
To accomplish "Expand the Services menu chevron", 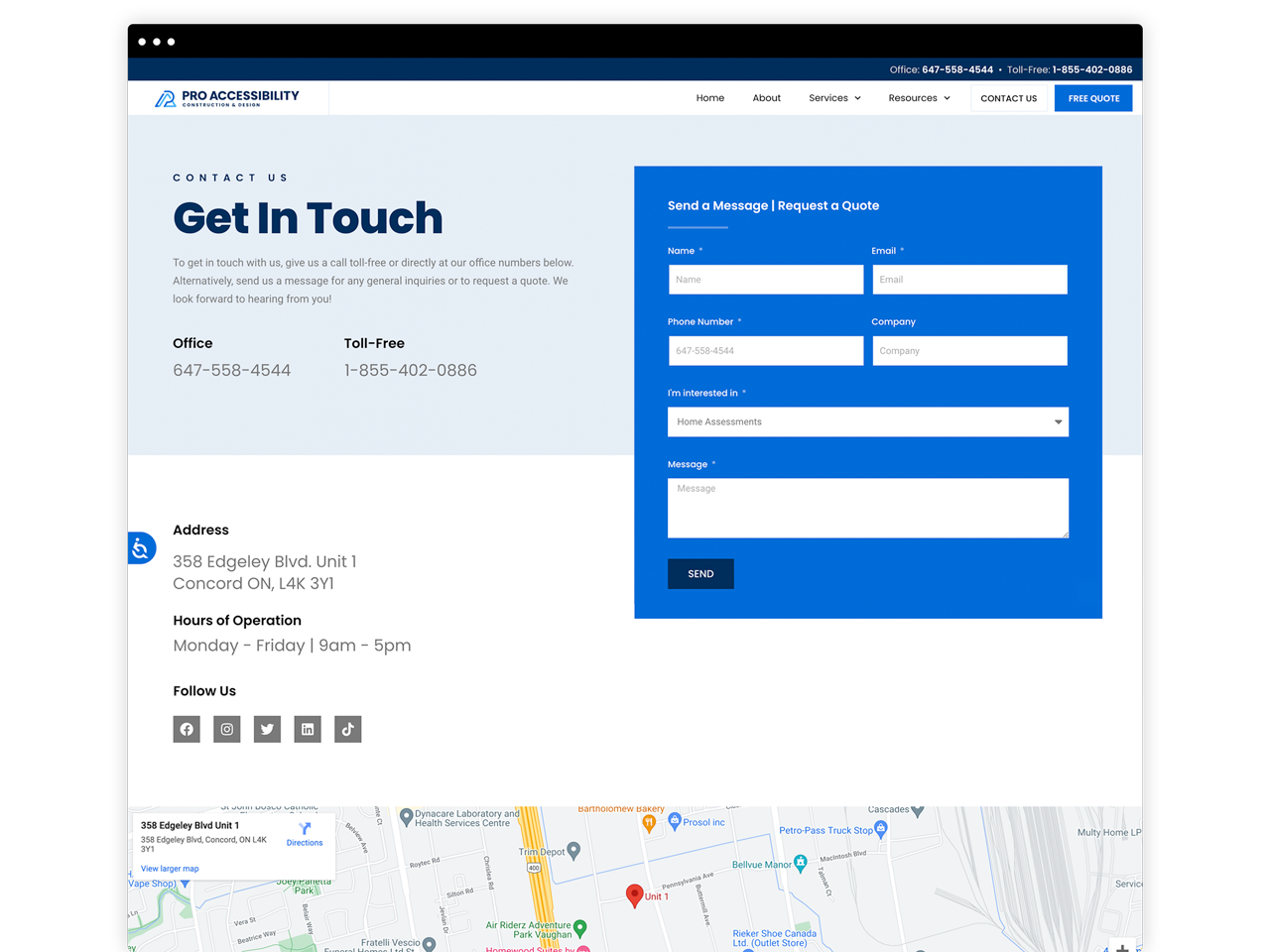I will [858, 98].
